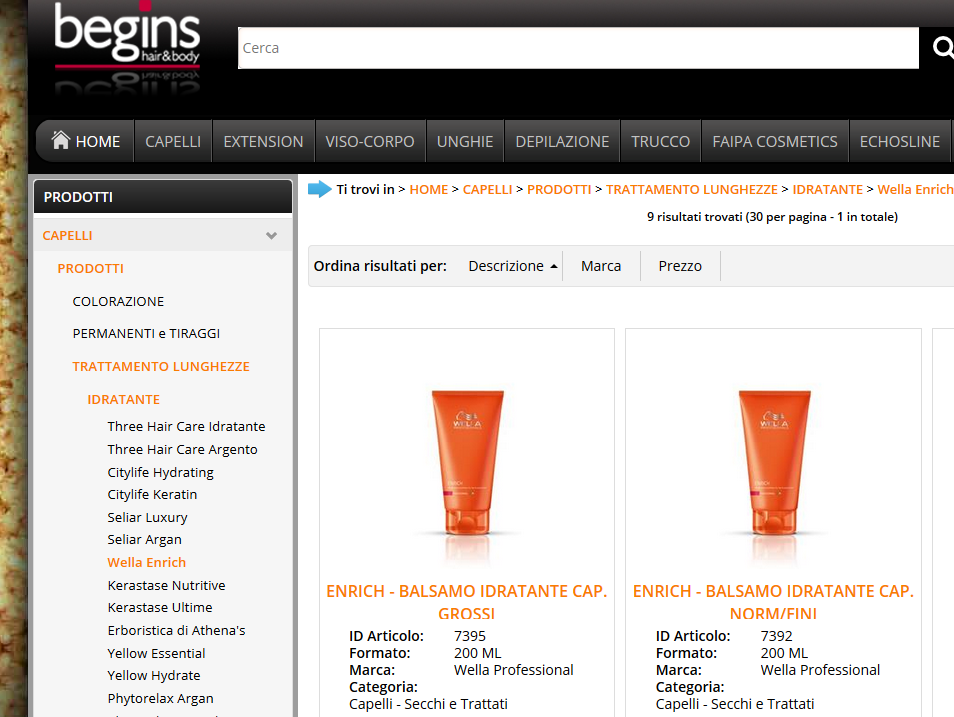Select Kerastase Nutritive

(166, 586)
